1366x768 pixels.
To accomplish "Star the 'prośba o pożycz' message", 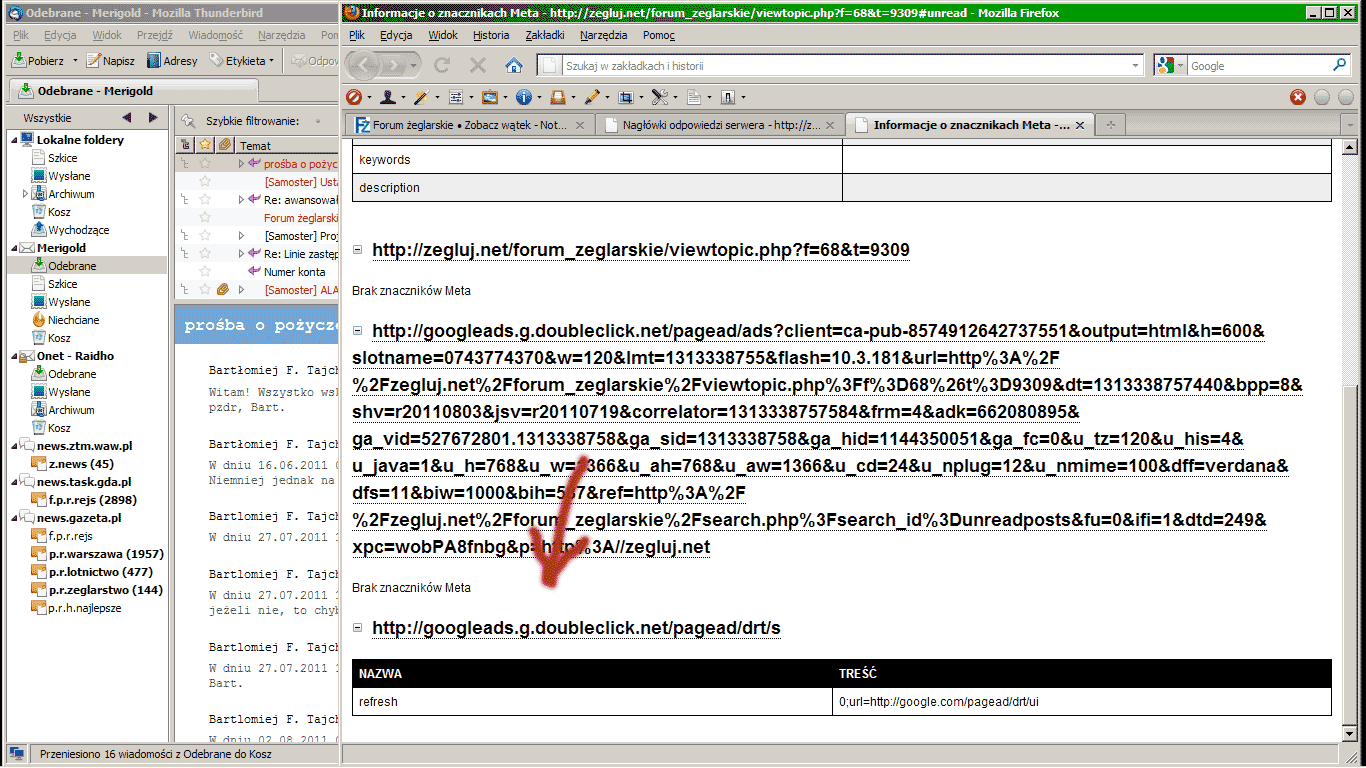I will coord(205,163).
